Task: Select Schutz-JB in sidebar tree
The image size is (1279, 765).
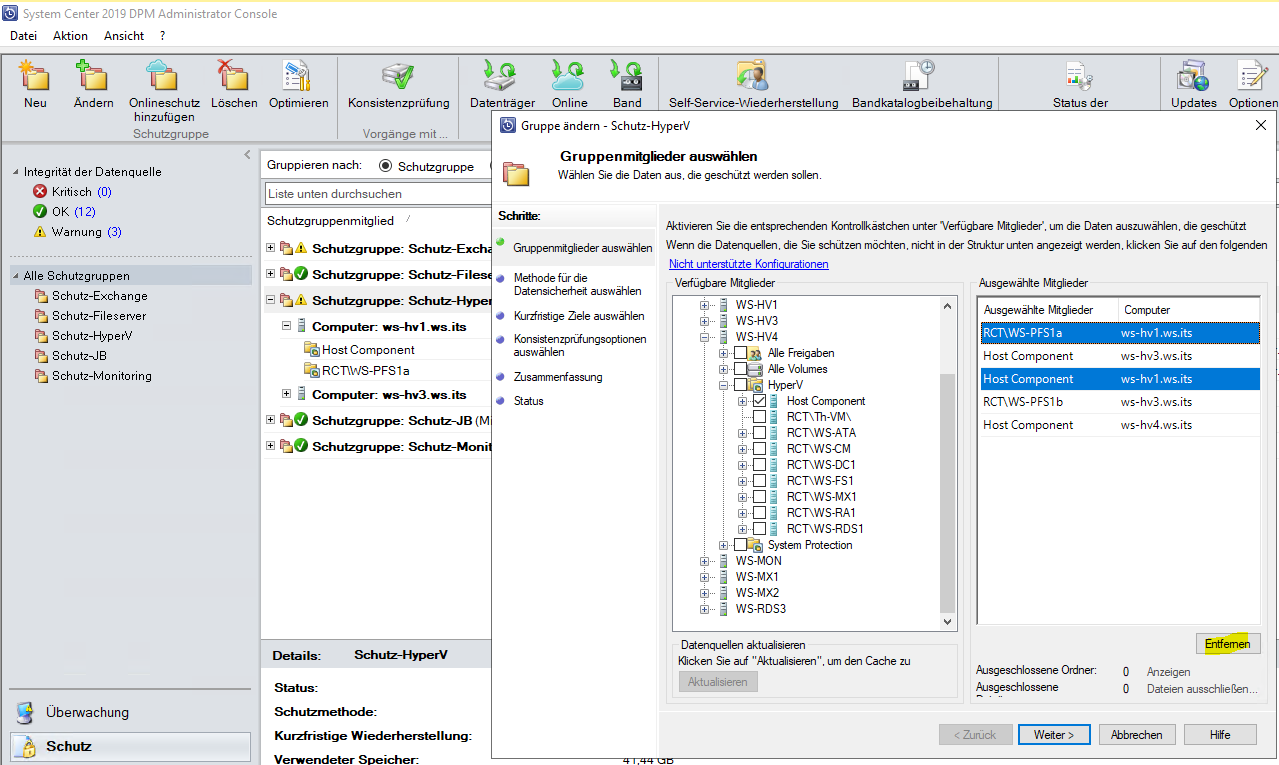Action: click(79, 356)
